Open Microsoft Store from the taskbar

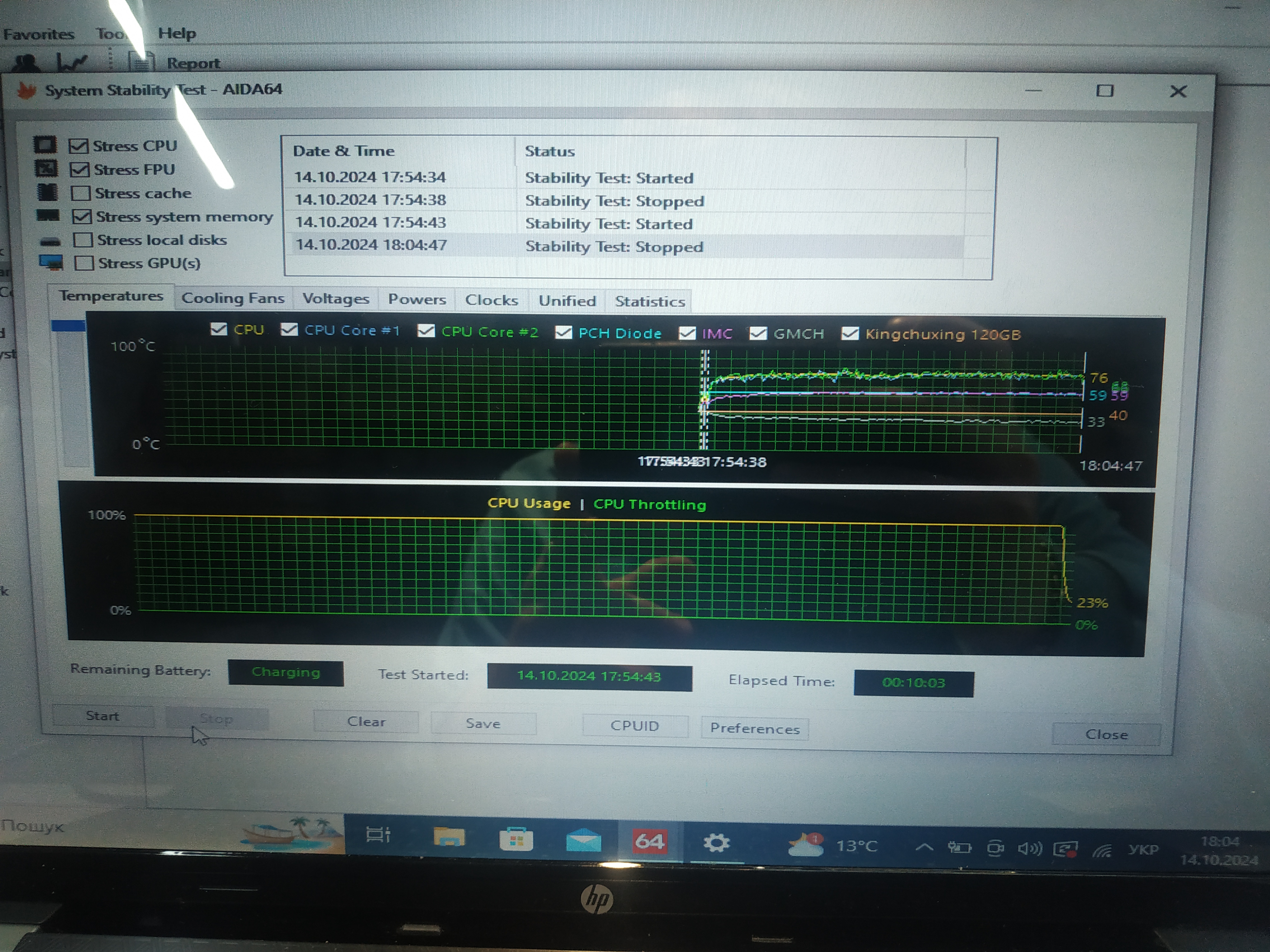click(x=516, y=840)
